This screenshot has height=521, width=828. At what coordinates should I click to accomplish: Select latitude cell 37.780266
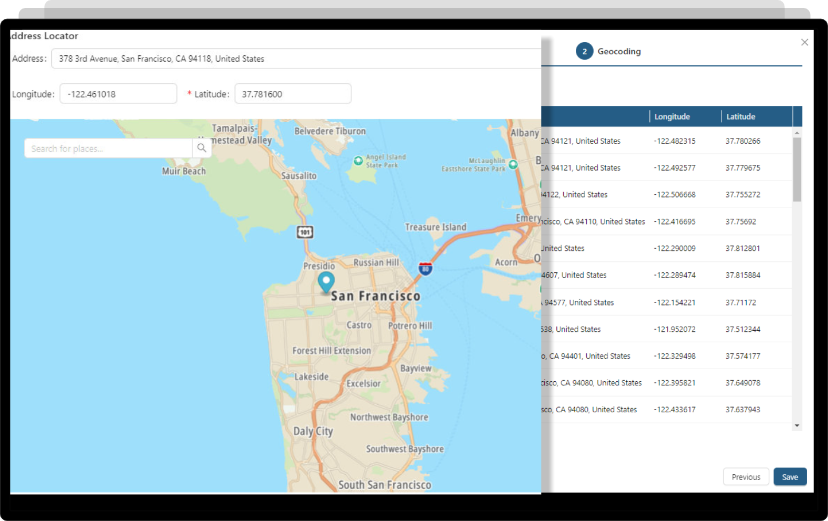click(742, 141)
